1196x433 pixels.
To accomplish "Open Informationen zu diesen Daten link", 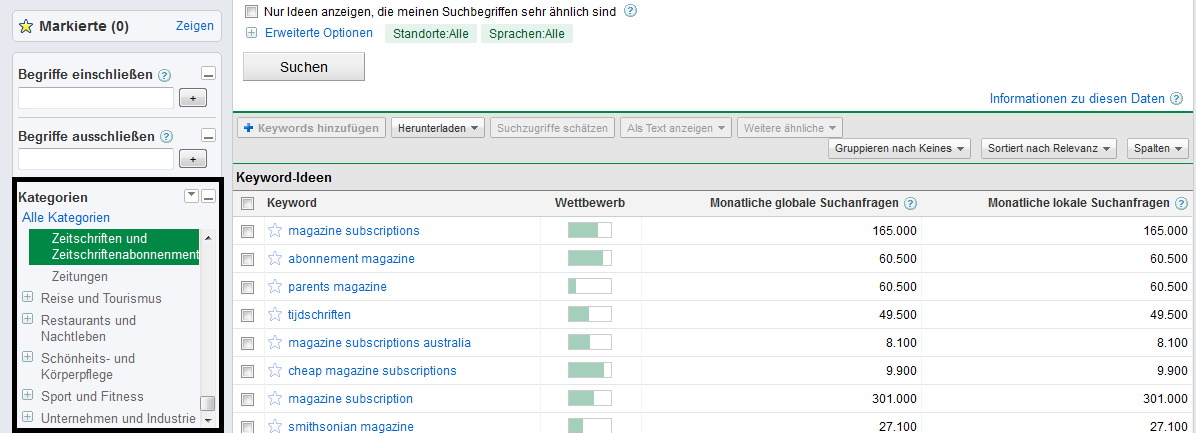I will tap(1077, 98).
